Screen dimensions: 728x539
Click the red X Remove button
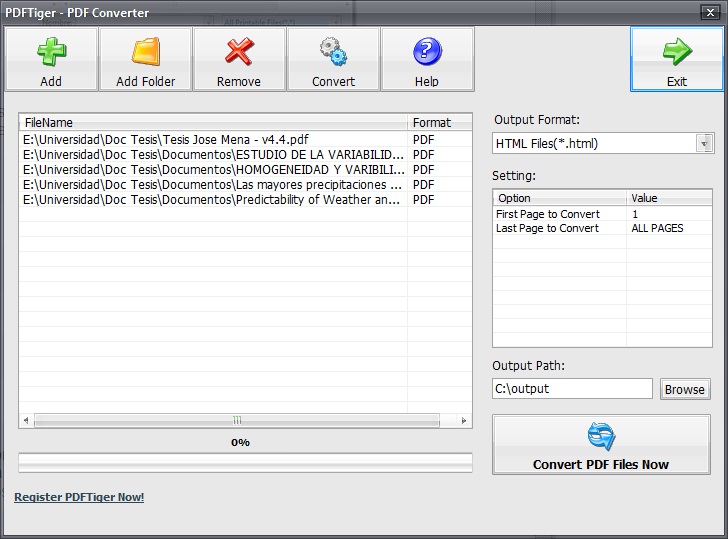pyautogui.click(x=239, y=59)
